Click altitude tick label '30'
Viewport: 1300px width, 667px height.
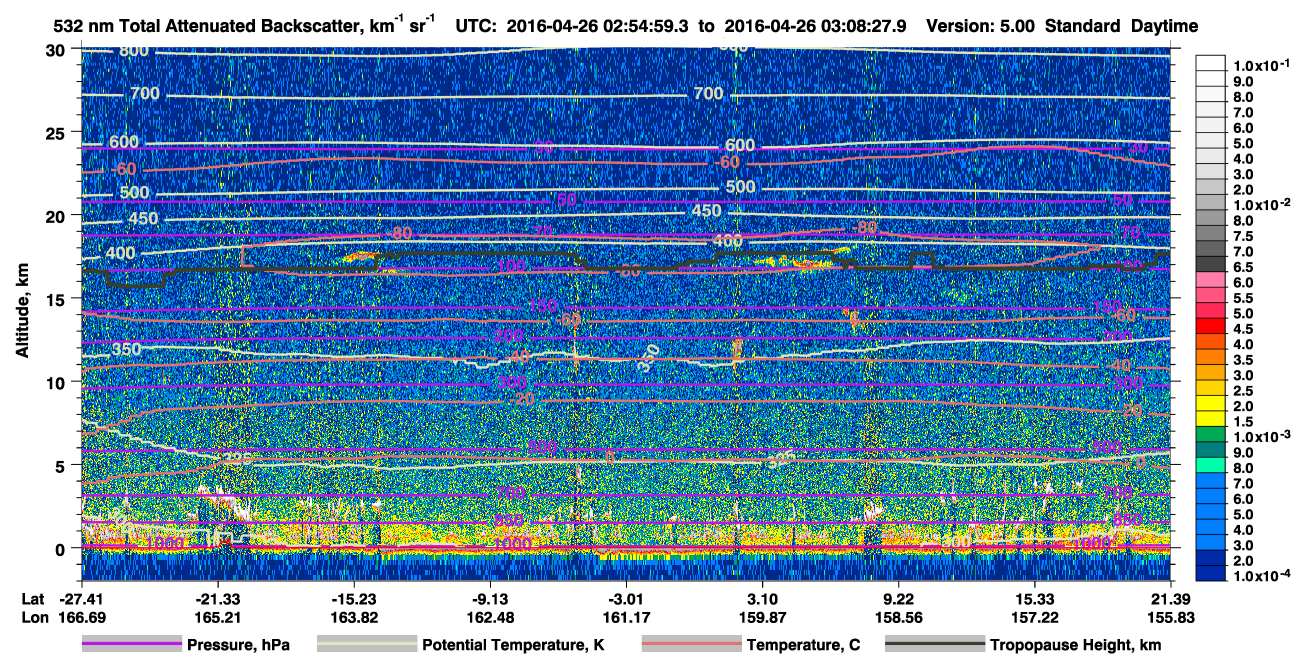(x=56, y=49)
